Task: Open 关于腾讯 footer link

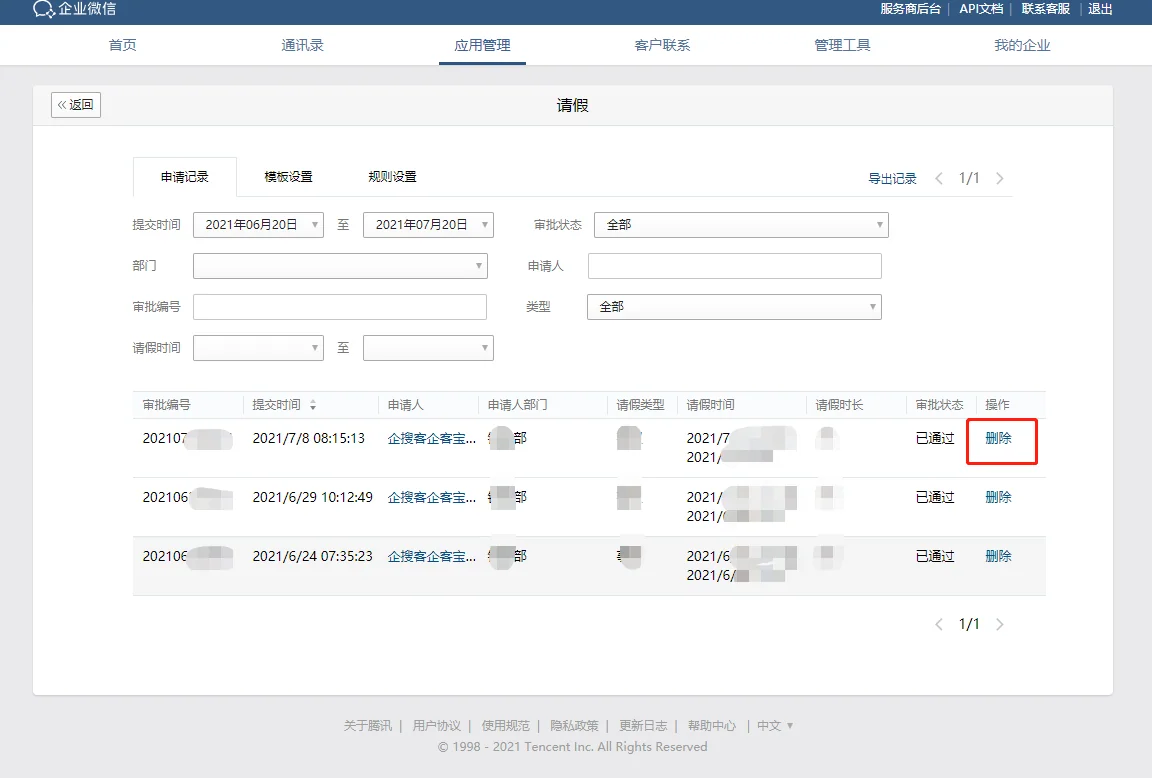Action: coord(367,726)
